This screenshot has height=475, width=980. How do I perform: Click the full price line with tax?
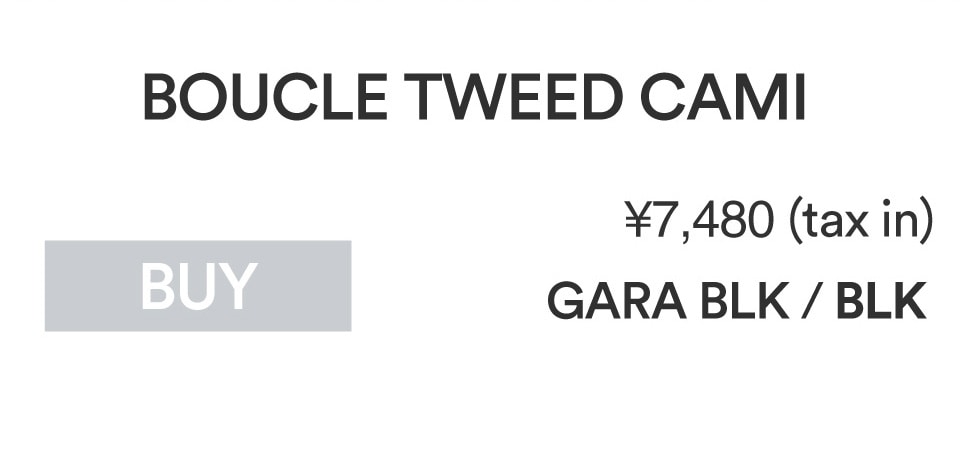(x=778, y=222)
